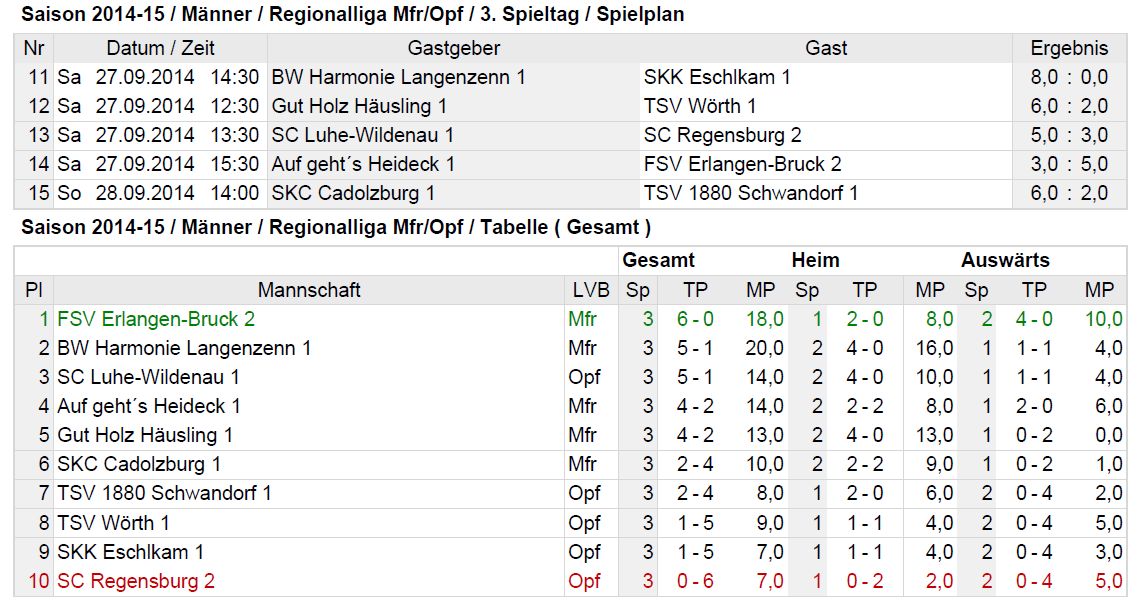Select the LVB column header

[x=591, y=290]
